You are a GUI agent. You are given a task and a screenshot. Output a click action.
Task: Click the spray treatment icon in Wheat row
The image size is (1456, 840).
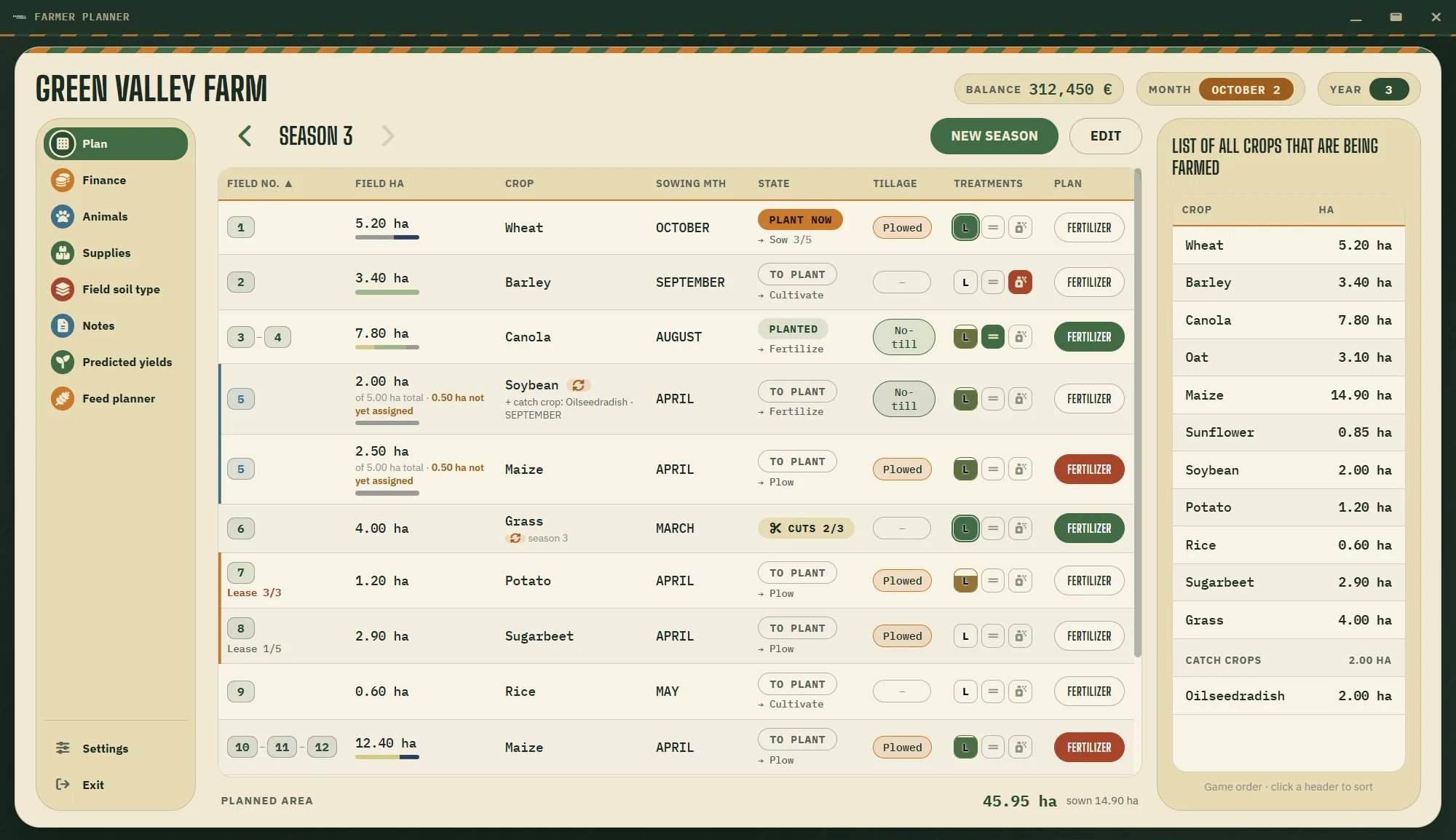(x=1020, y=227)
